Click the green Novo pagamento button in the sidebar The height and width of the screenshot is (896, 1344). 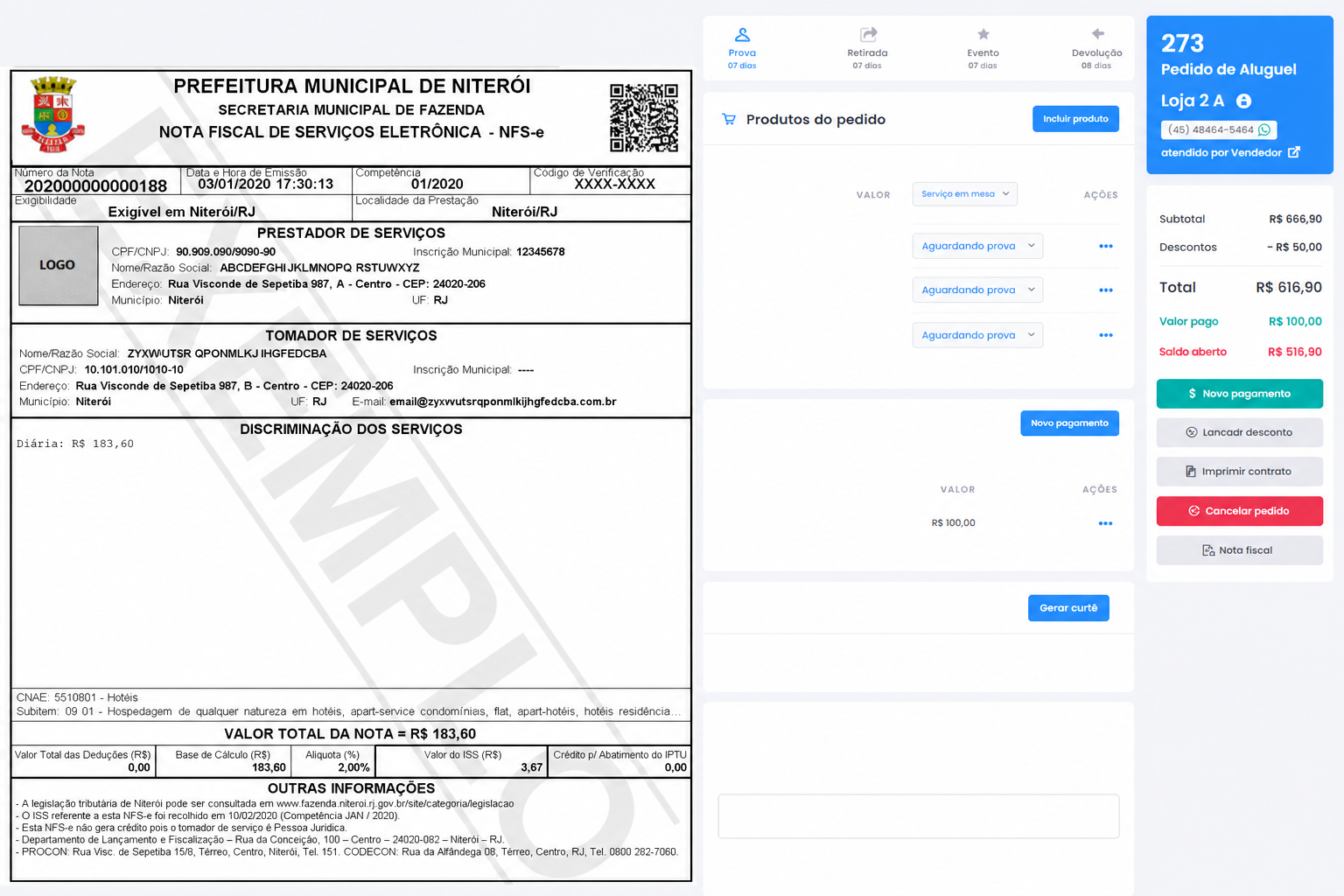click(1240, 394)
